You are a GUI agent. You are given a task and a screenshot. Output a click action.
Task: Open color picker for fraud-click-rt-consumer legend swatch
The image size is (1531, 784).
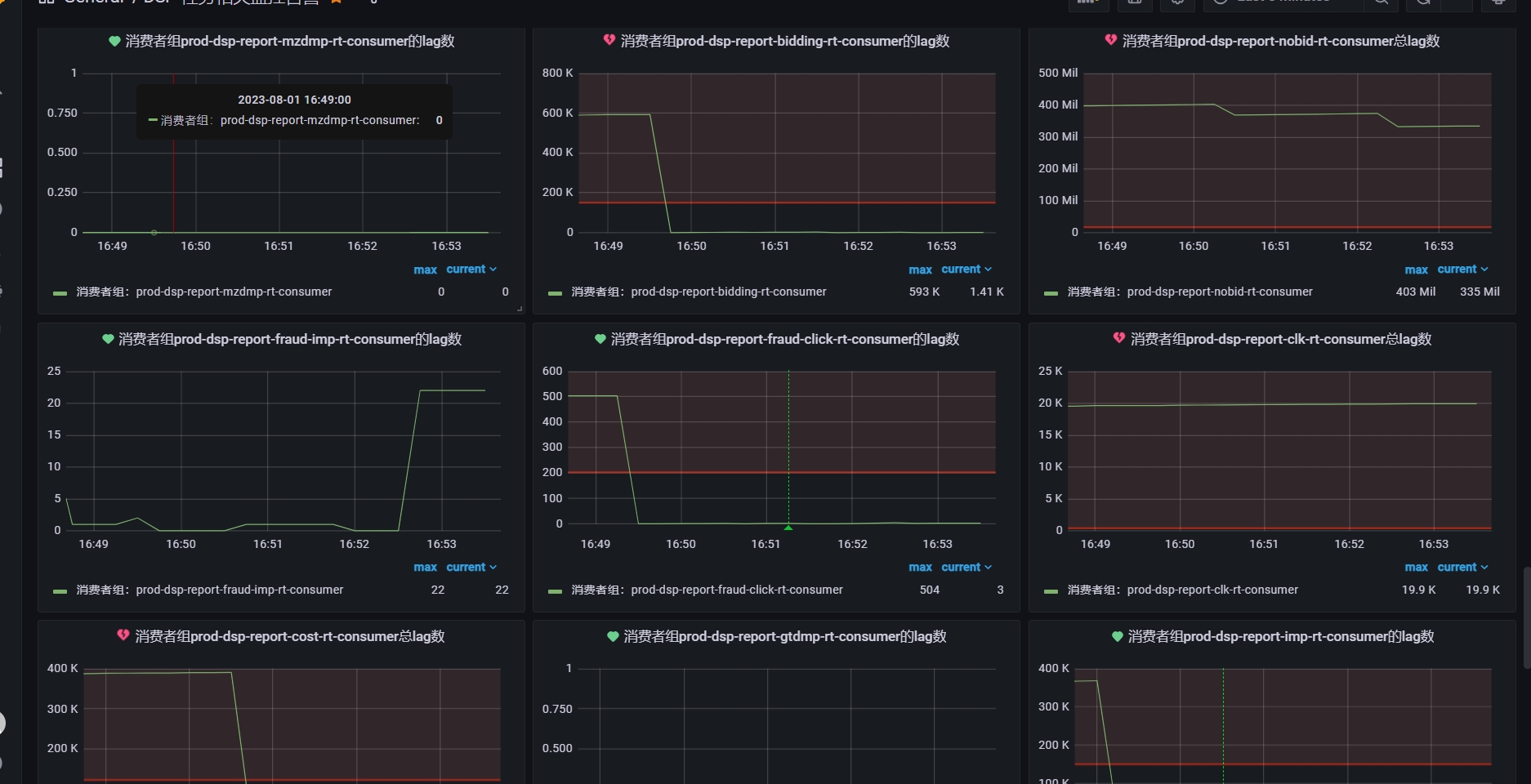coord(555,591)
